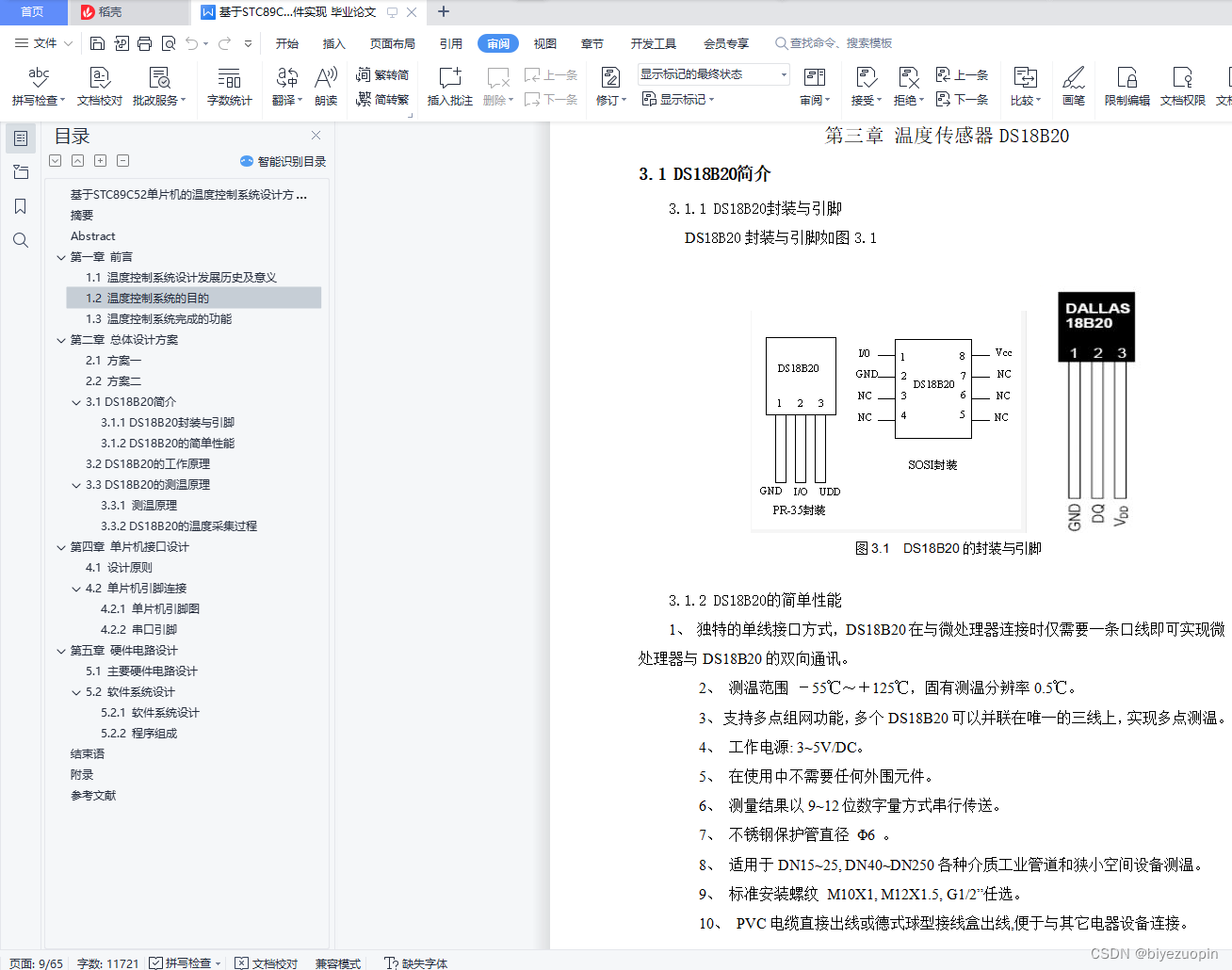1232x970 pixels.
Task: Open the review pane (审阅) icon
Action: point(815,86)
